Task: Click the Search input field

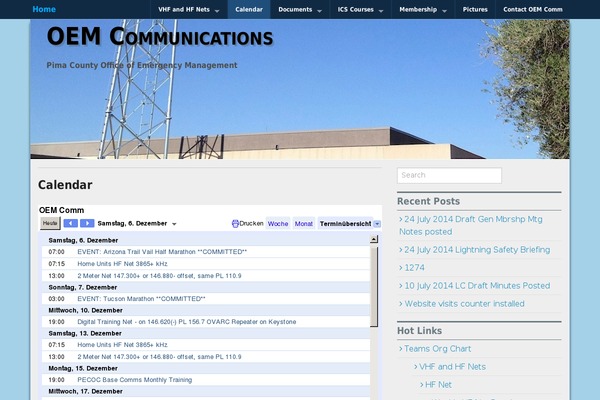Action: [x=449, y=175]
